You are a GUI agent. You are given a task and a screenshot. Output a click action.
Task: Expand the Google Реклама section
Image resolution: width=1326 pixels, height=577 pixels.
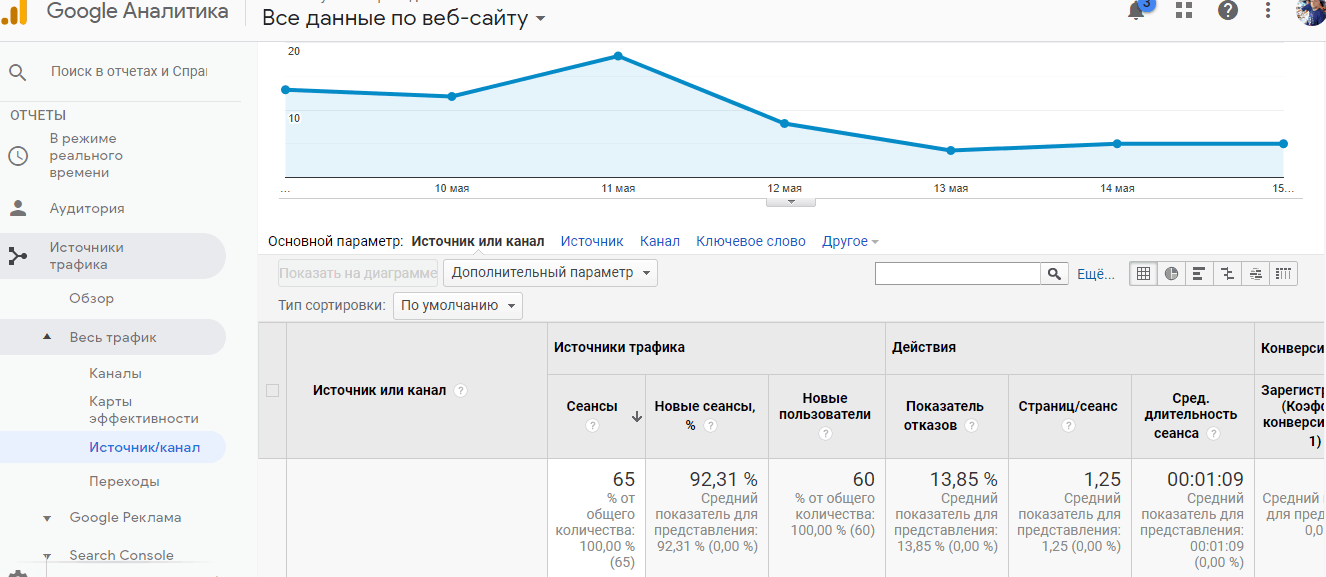tap(47, 518)
